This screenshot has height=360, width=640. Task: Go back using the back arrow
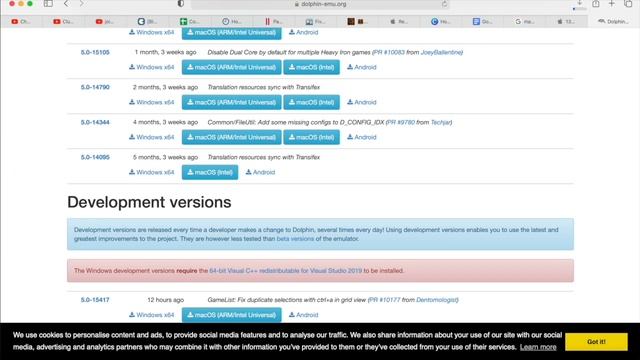[x=66, y=4]
